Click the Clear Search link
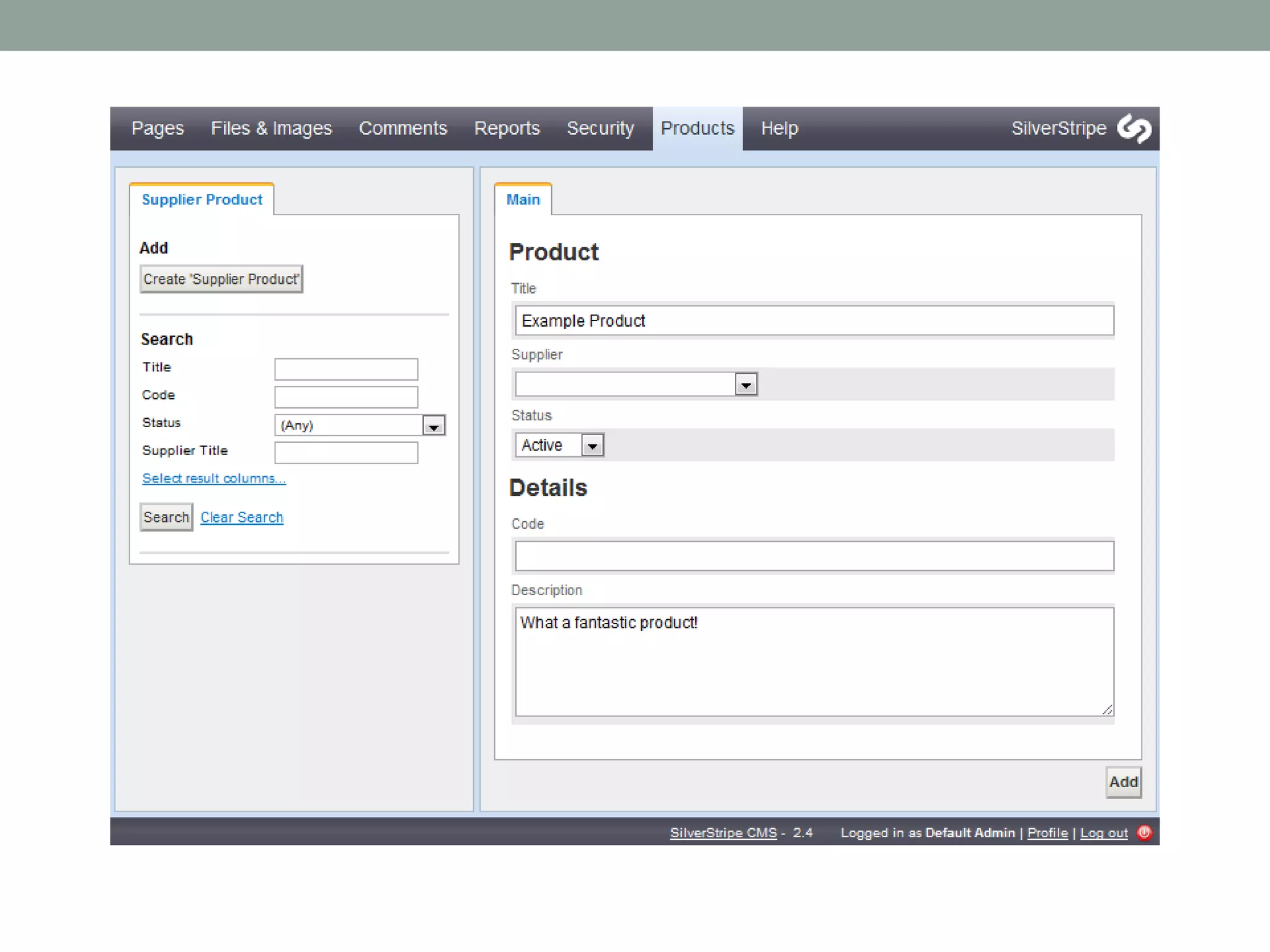The width and height of the screenshot is (1270, 952). click(x=242, y=517)
